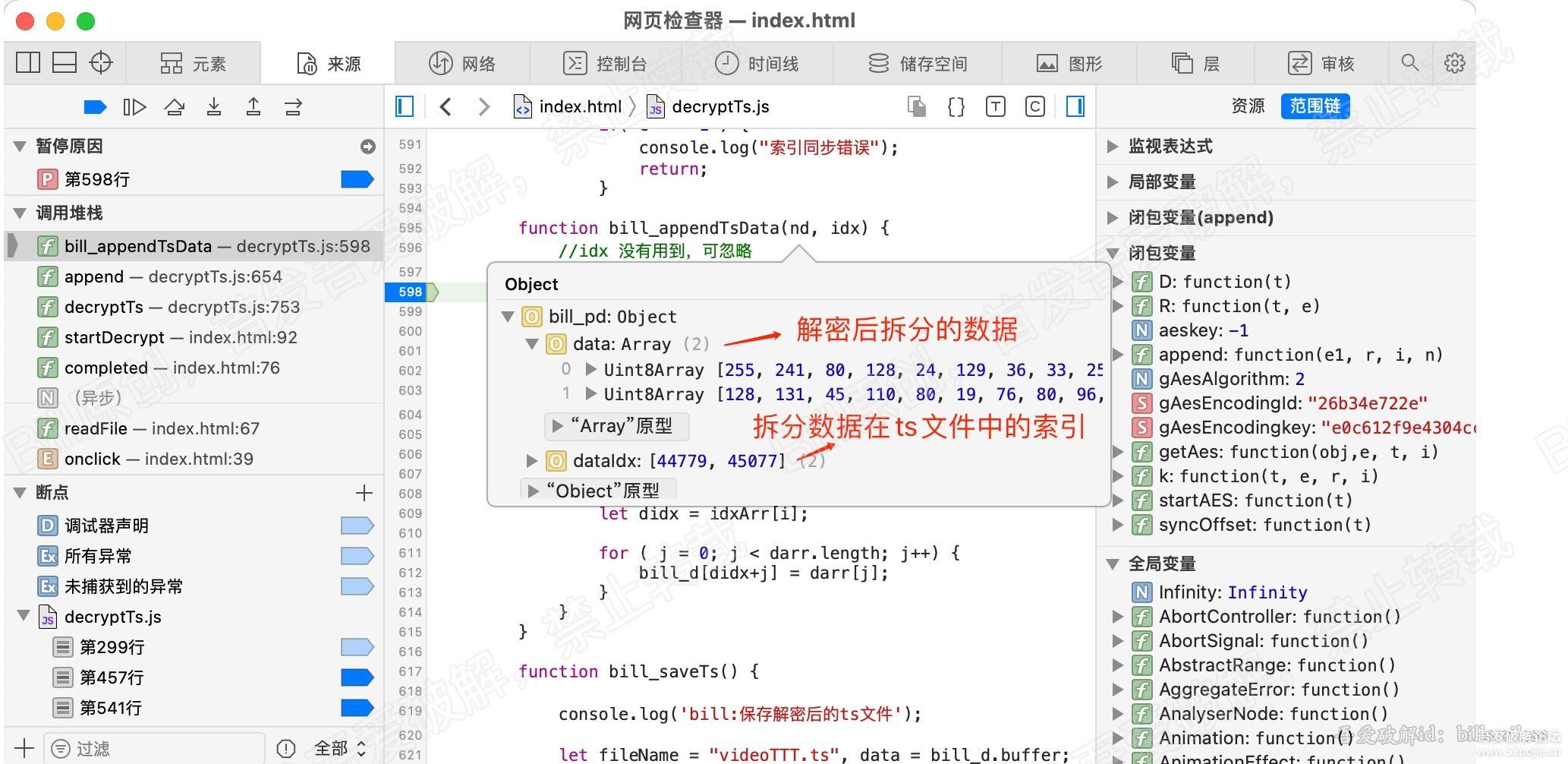This screenshot has width=1568, height=764.
Task: Click the step-into (down arrow) debugger icon
Action: (215, 106)
